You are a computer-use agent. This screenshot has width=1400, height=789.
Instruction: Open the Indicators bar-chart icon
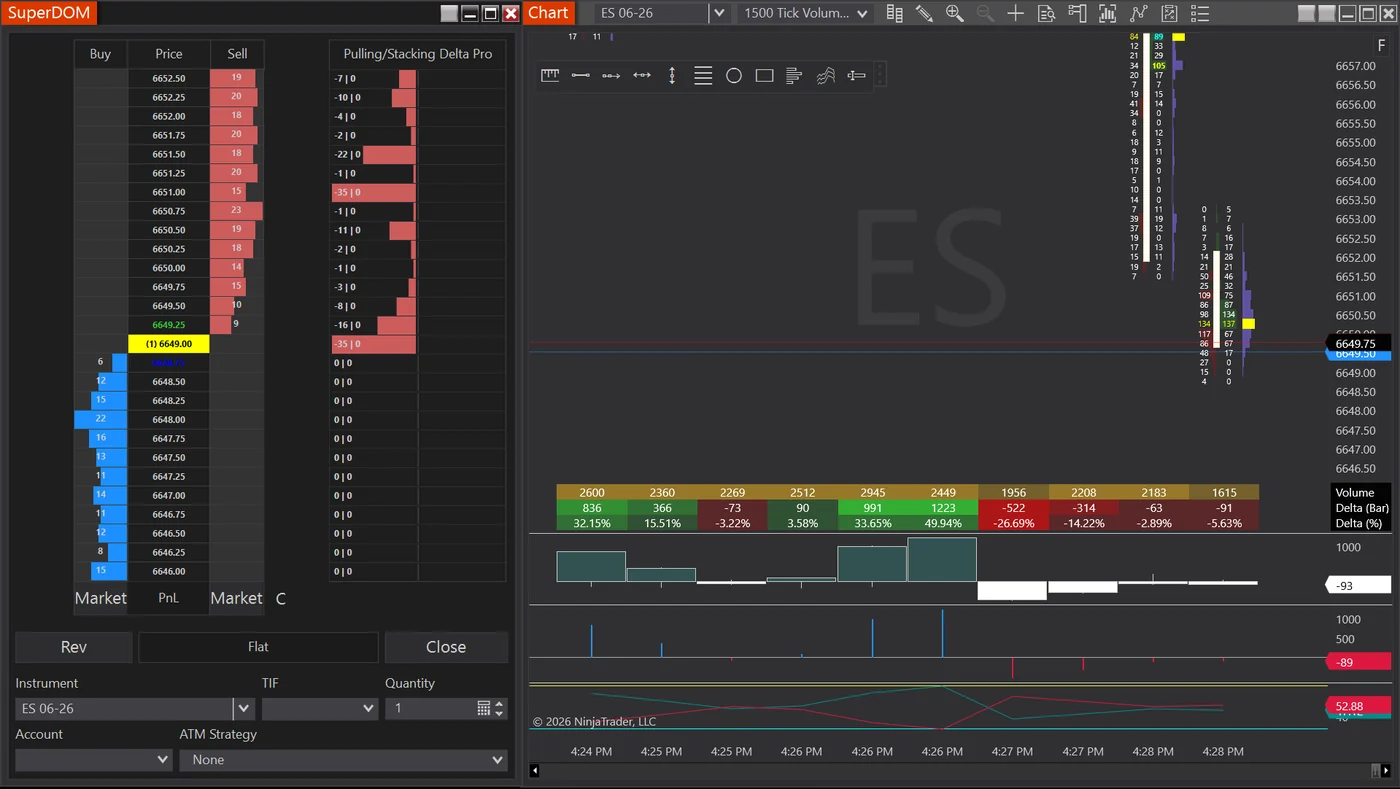[1107, 13]
